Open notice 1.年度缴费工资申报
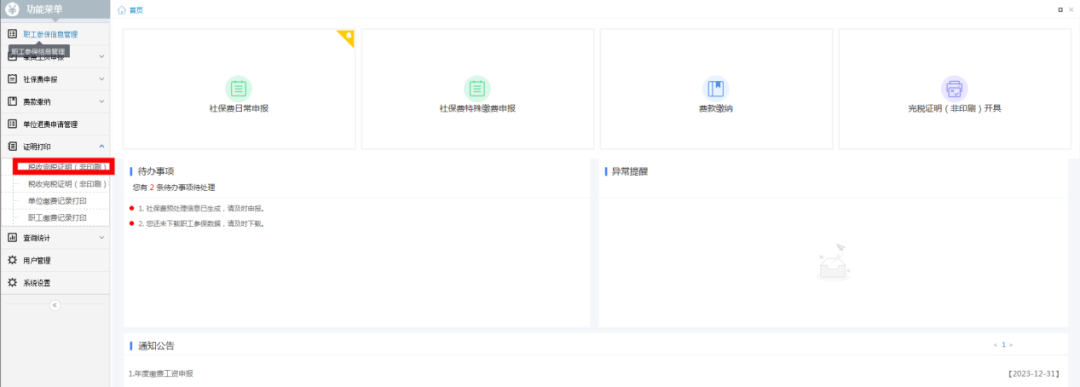 160,373
